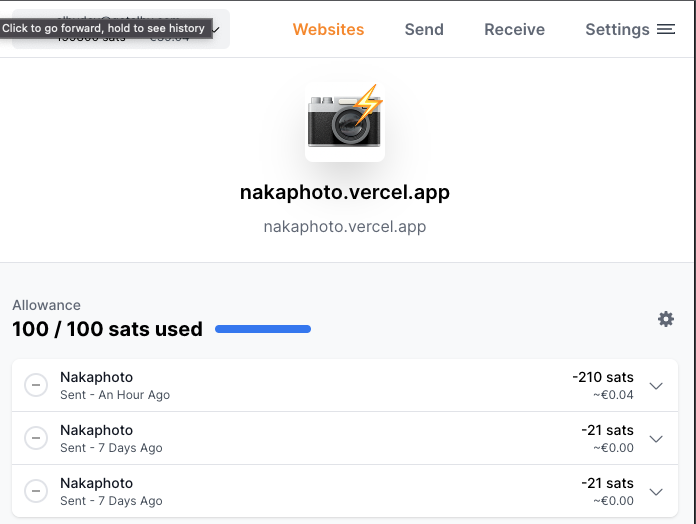Image resolution: width=696 pixels, height=524 pixels.
Task: Click the bold nakaphoto.vercel.app heading
Action: 345,192
